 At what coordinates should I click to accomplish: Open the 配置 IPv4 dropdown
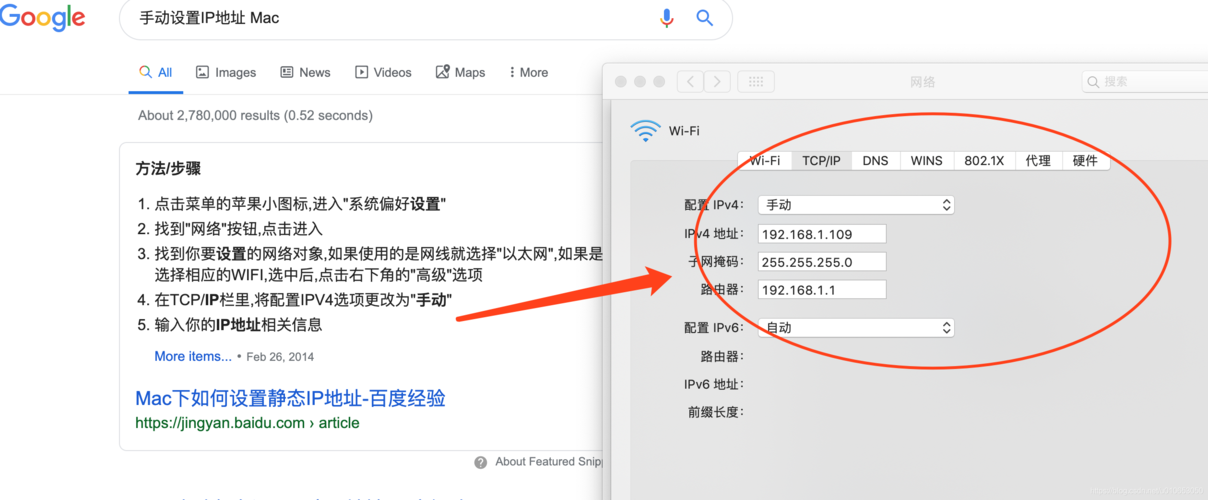[x=855, y=205]
